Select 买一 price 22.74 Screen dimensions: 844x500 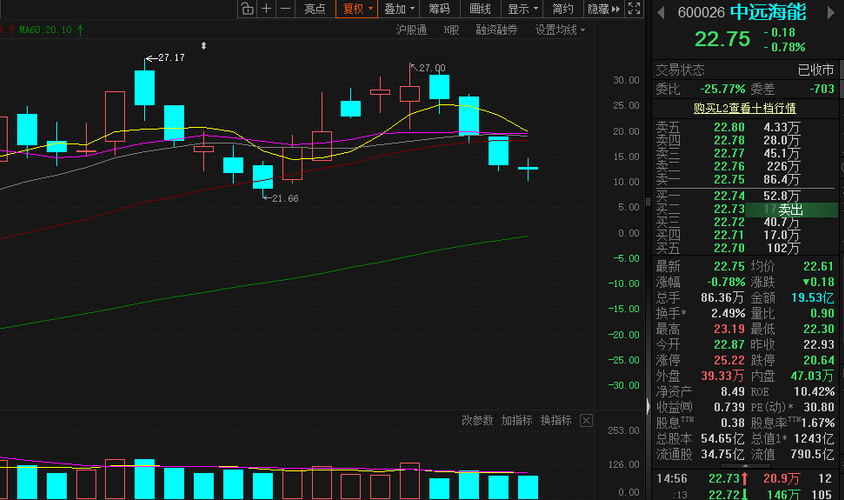(729, 196)
